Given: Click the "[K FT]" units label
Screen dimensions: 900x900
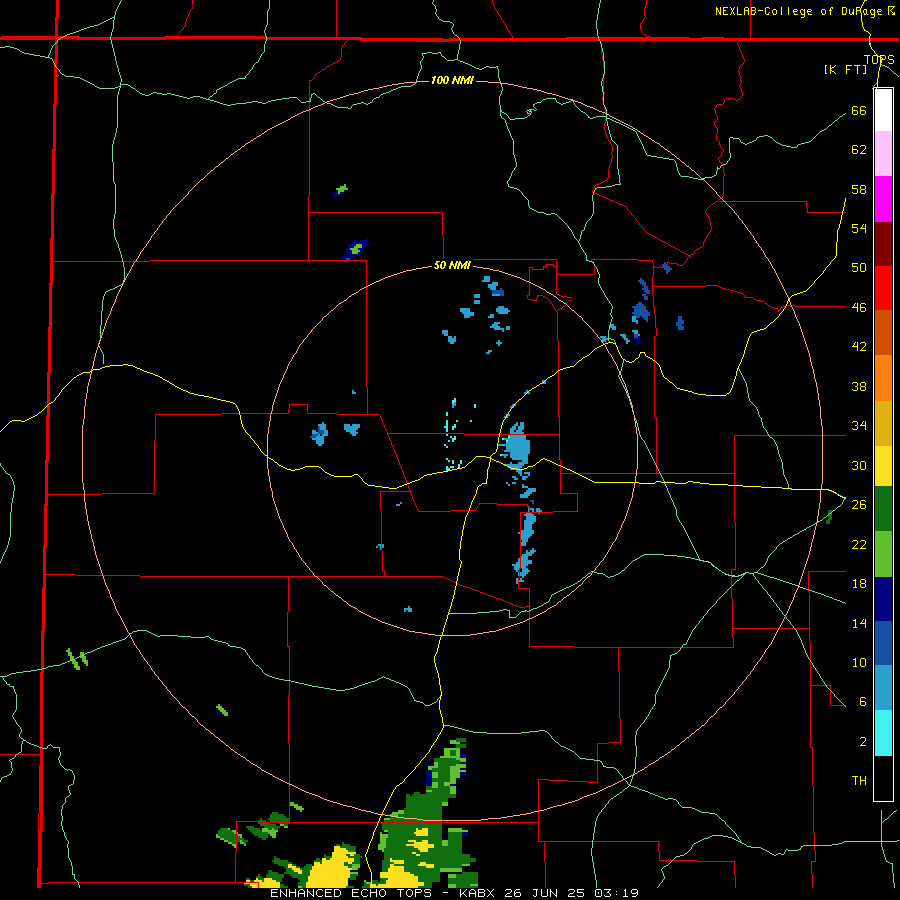Looking at the screenshot, I should 845,70.
